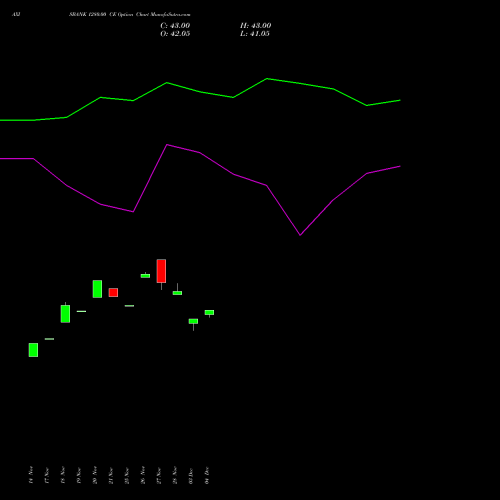Click the CE Options Chart title text
Image resolution: width=500 pixels, height=500 pixels.
pos(130,14)
